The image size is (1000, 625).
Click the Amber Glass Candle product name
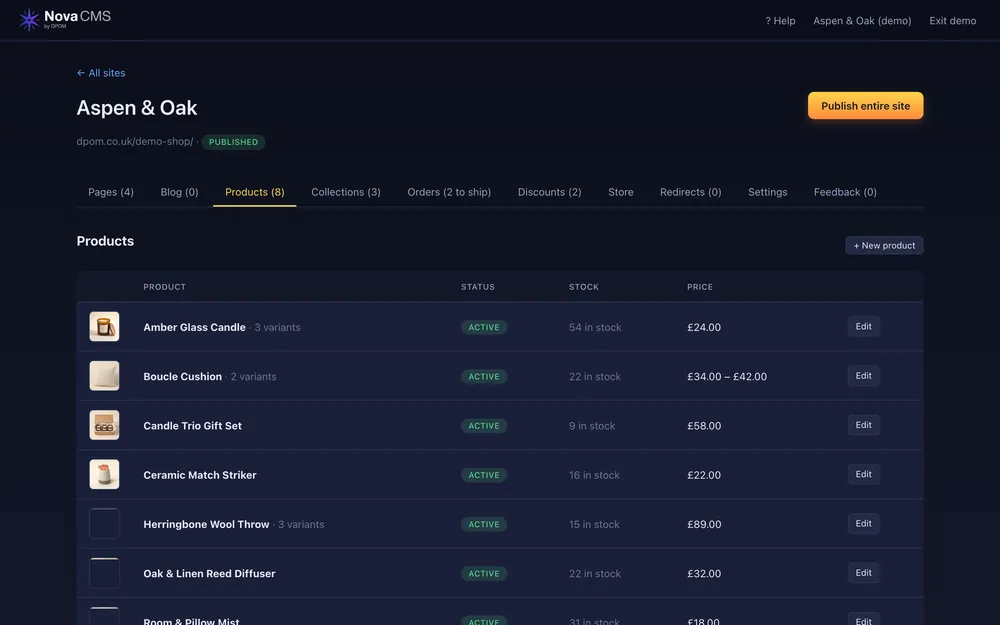(195, 327)
